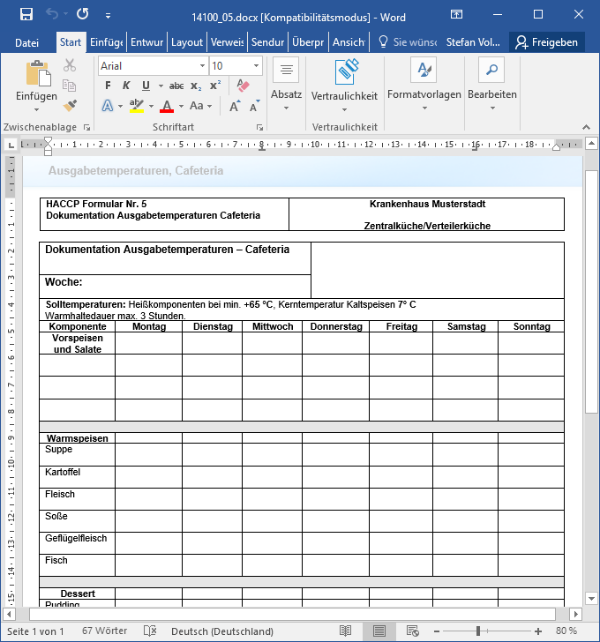
Task: Click the Deutsch (Deutschland) language indicator
Action: tap(222, 631)
